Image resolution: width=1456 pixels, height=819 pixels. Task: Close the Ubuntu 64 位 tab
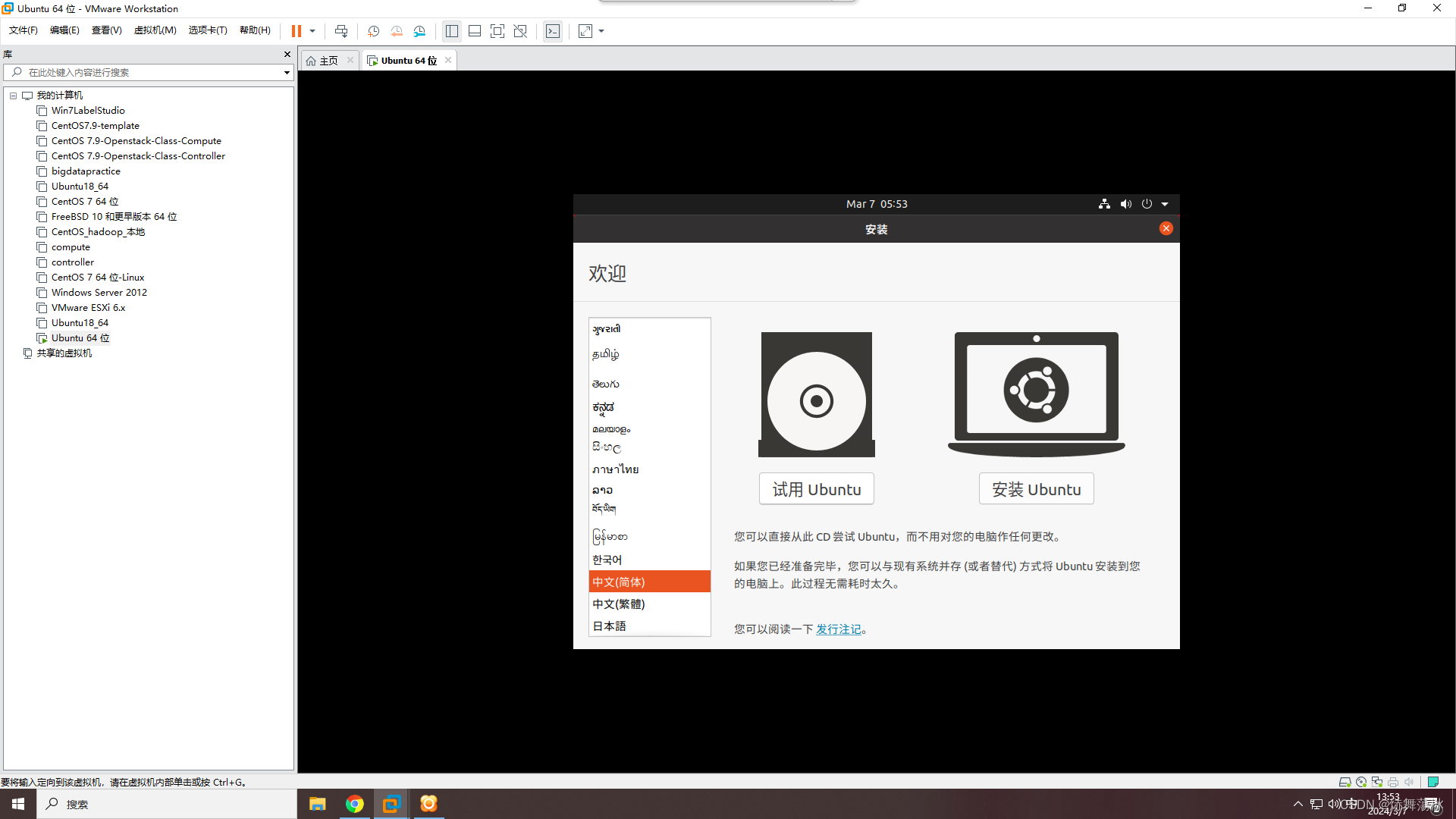coord(448,60)
